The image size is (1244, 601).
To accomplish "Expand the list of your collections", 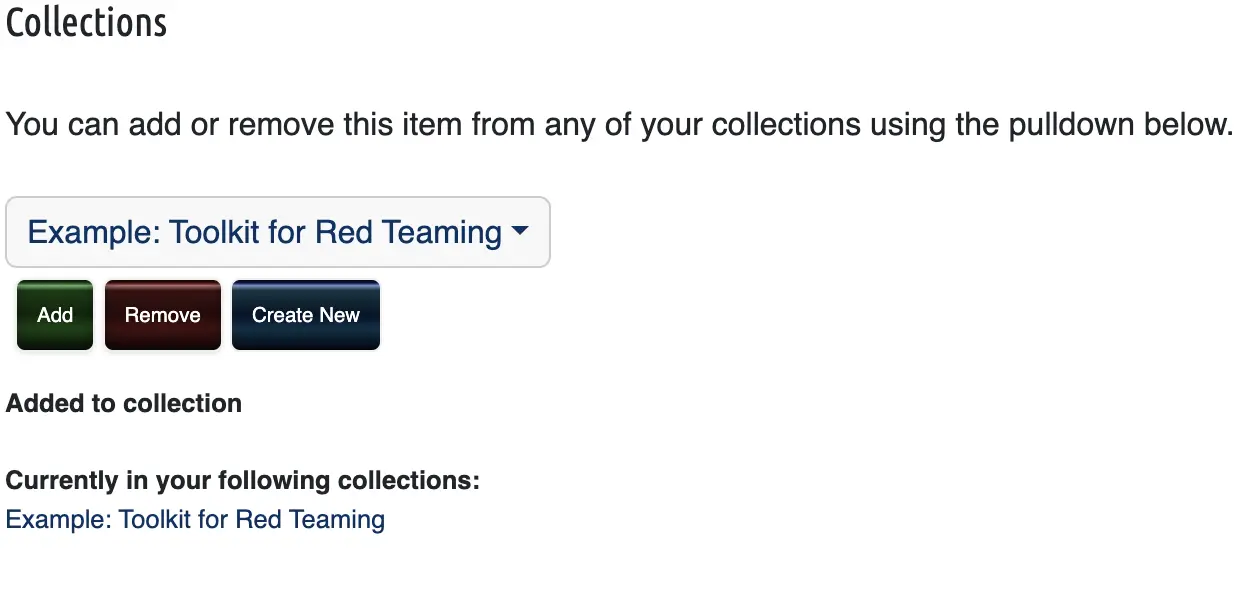I will click(x=277, y=232).
